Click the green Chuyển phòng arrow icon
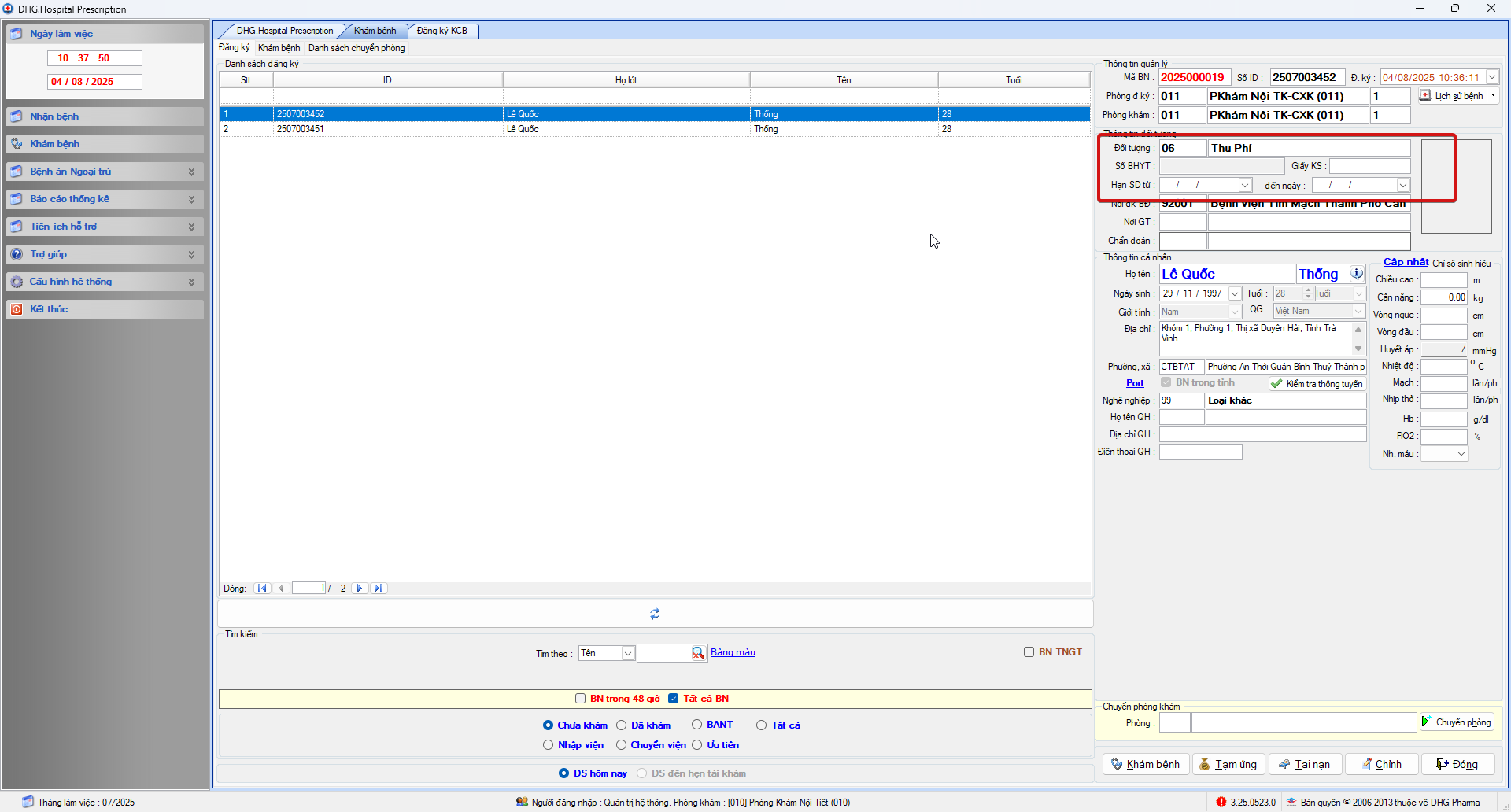1511x812 pixels. point(1426,722)
